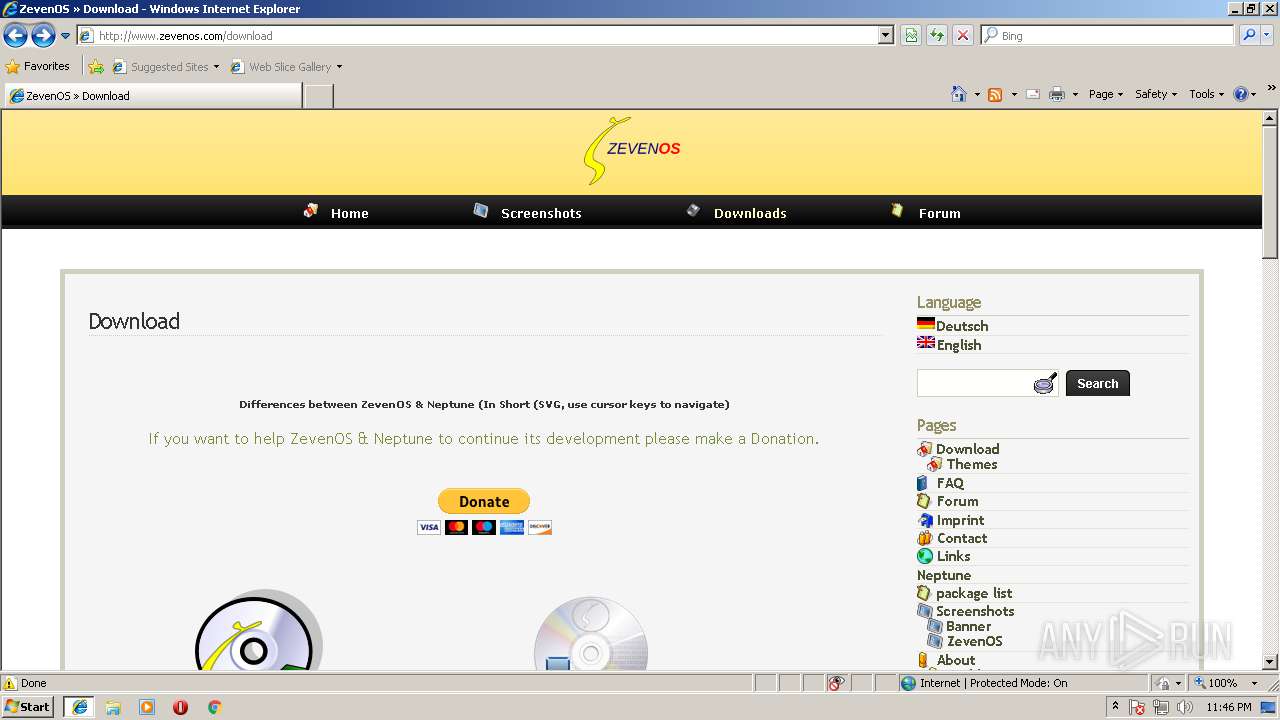Screen dimensions: 1280x720
Task: Expand address bar history dropdown
Action: [886, 36]
